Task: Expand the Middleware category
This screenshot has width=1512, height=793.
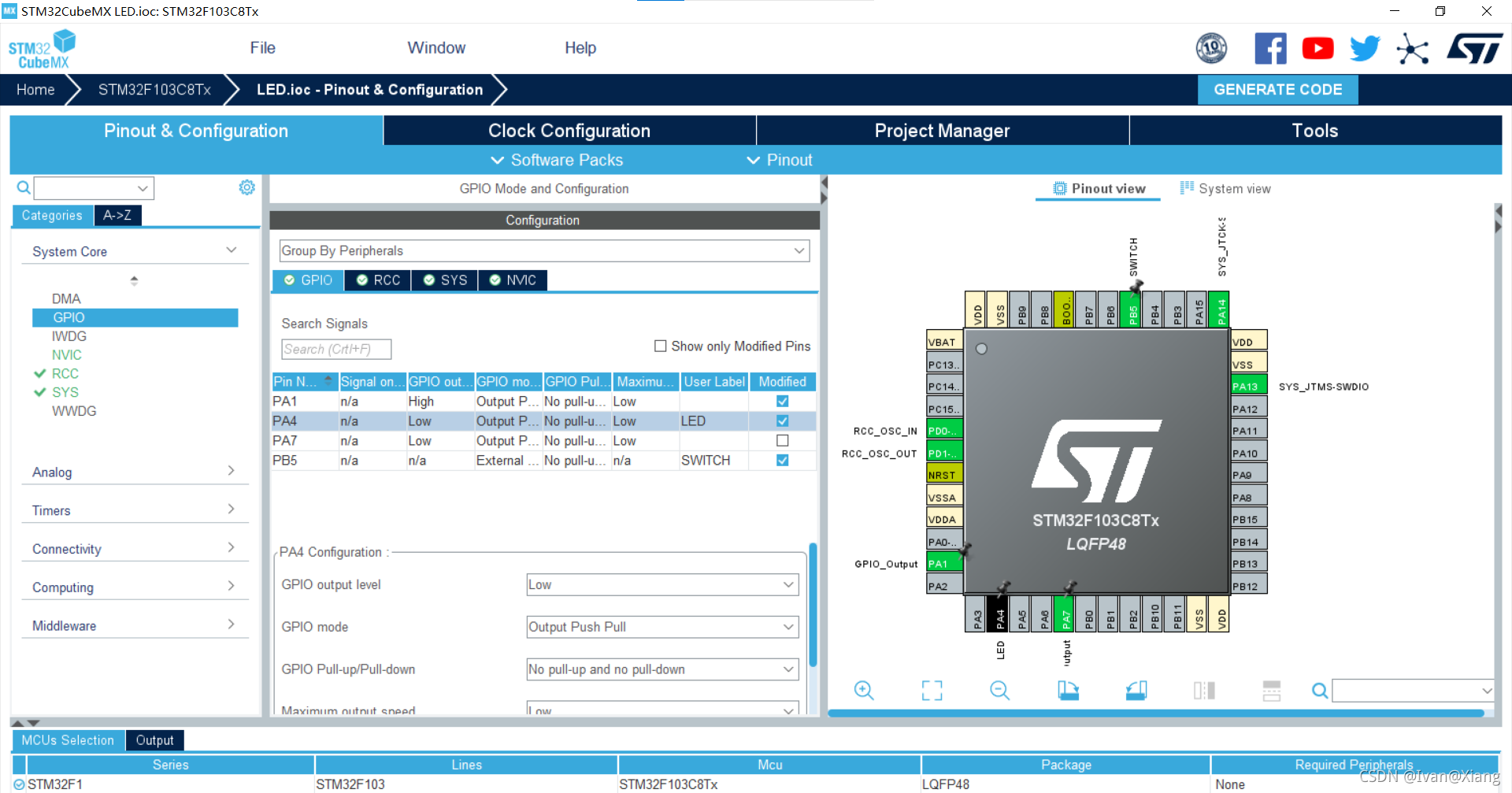Action: [x=134, y=626]
